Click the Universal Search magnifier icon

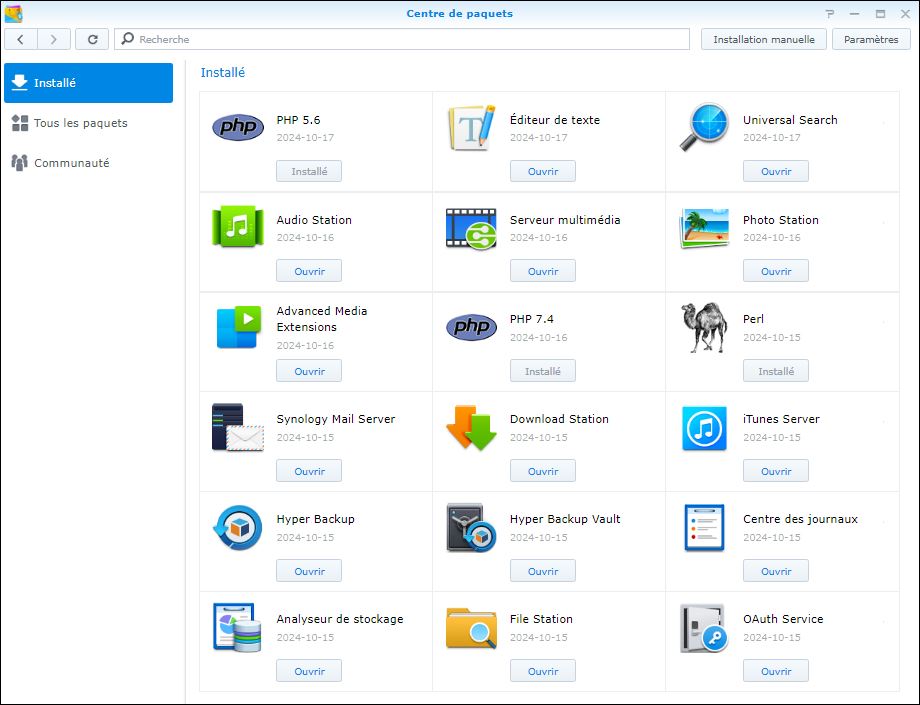(x=704, y=127)
